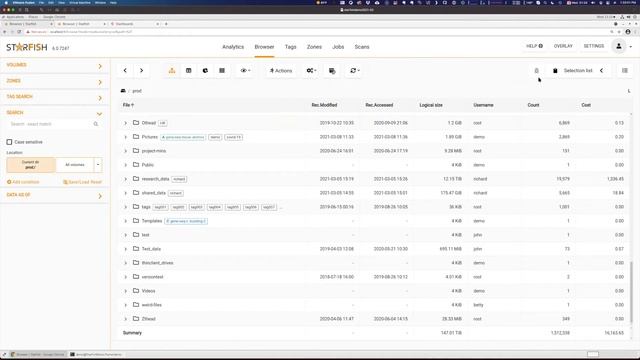Open the Scans tab
640x360 pixels.
pyautogui.click(x=362, y=47)
